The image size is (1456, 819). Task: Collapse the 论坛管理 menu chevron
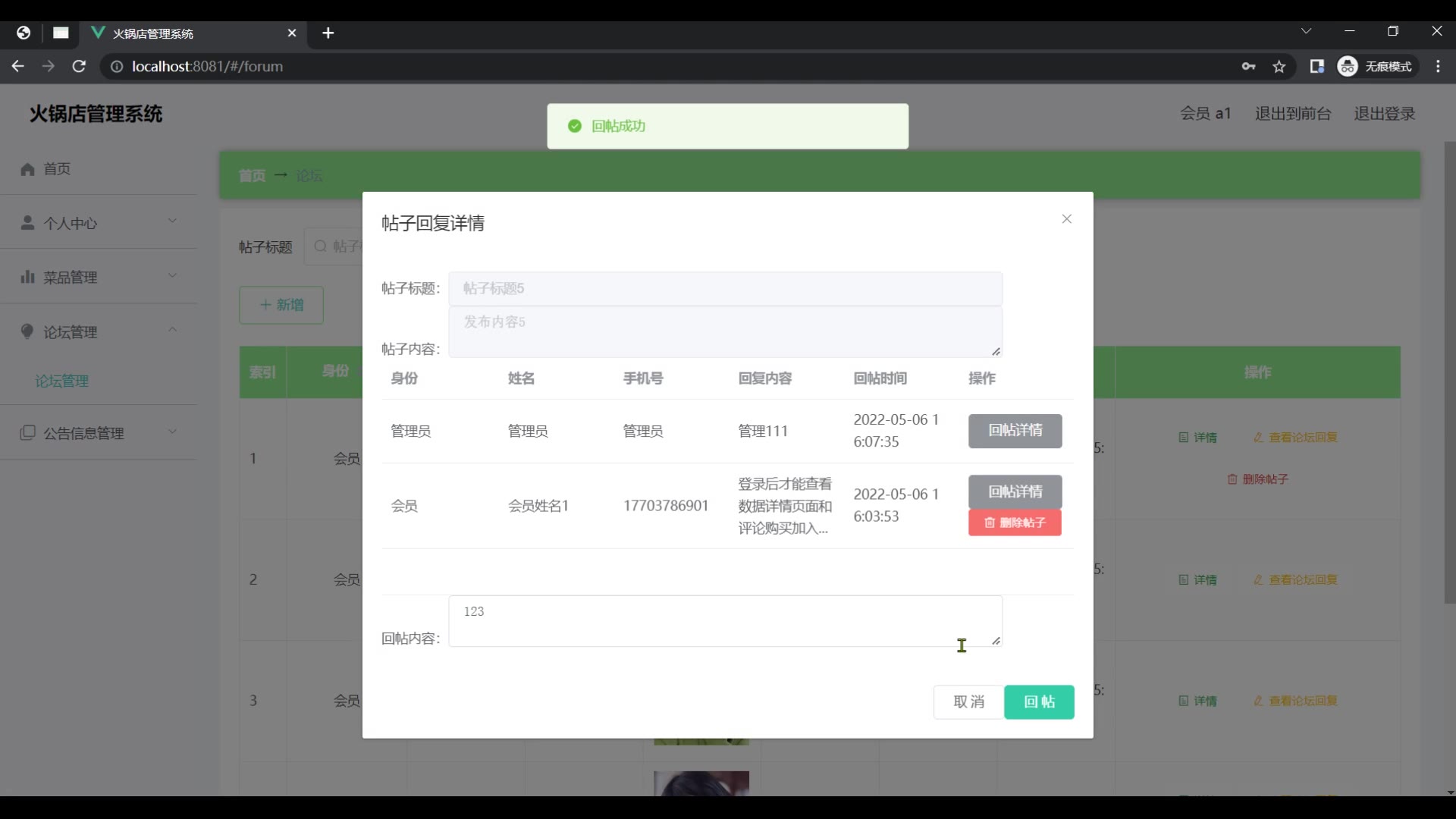[x=172, y=330]
